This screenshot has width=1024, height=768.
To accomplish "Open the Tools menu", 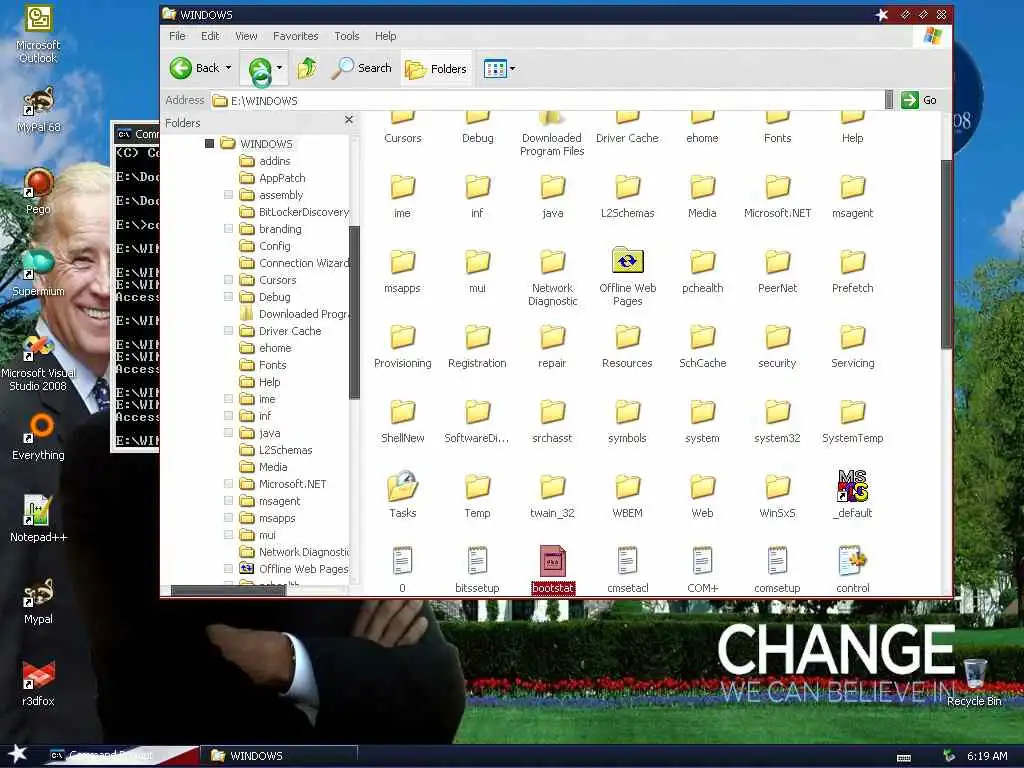I will (347, 36).
